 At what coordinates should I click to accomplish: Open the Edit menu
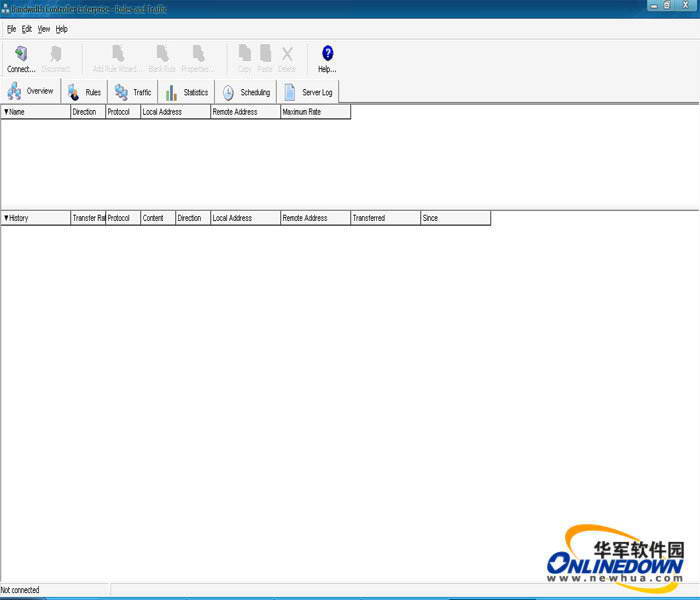click(x=27, y=29)
